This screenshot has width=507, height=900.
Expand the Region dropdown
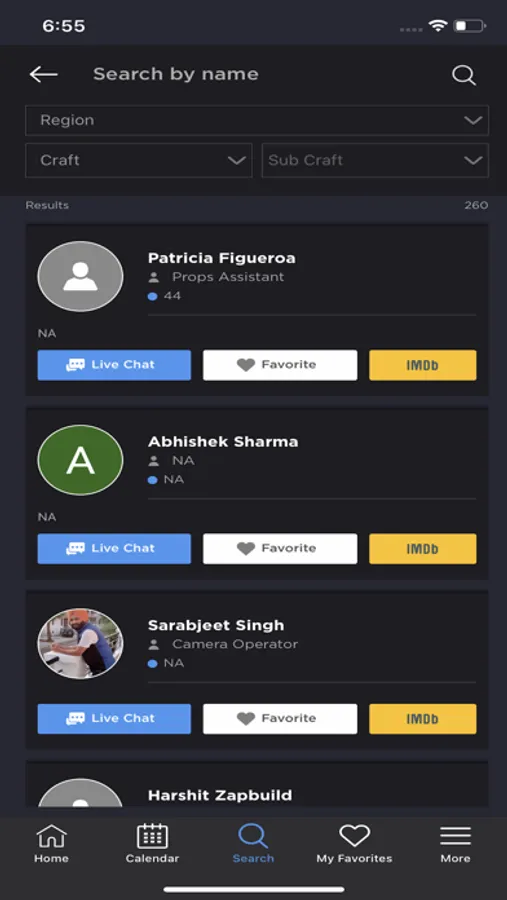click(257, 121)
